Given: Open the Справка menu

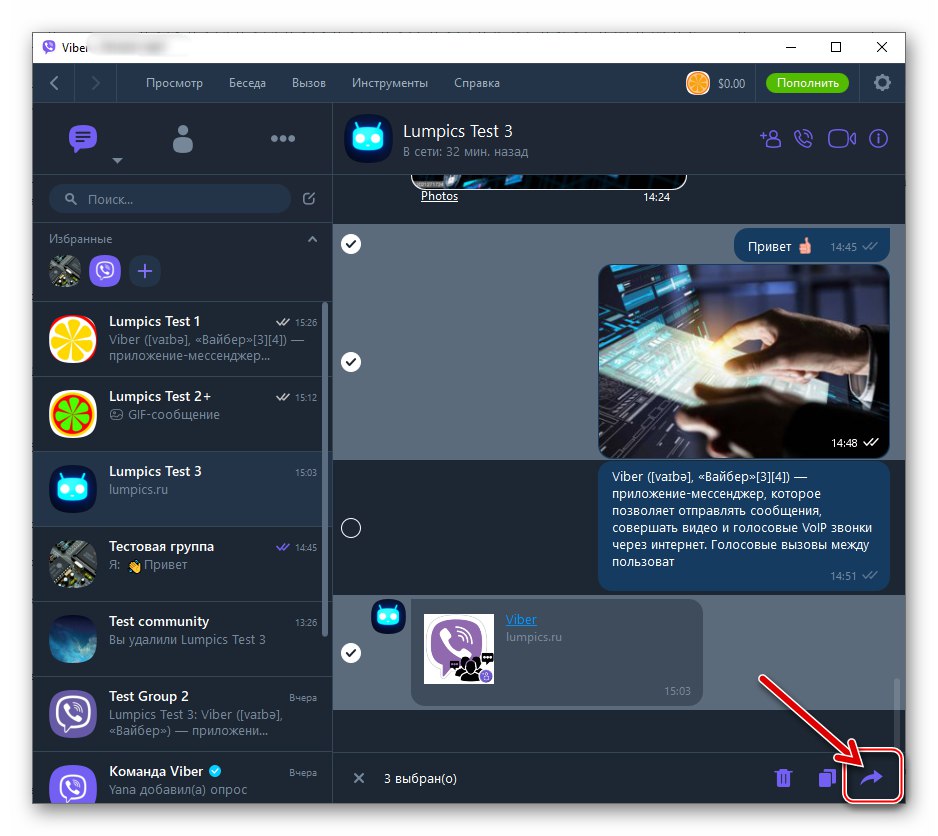Looking at the screenshot, I should pos(477,83).
